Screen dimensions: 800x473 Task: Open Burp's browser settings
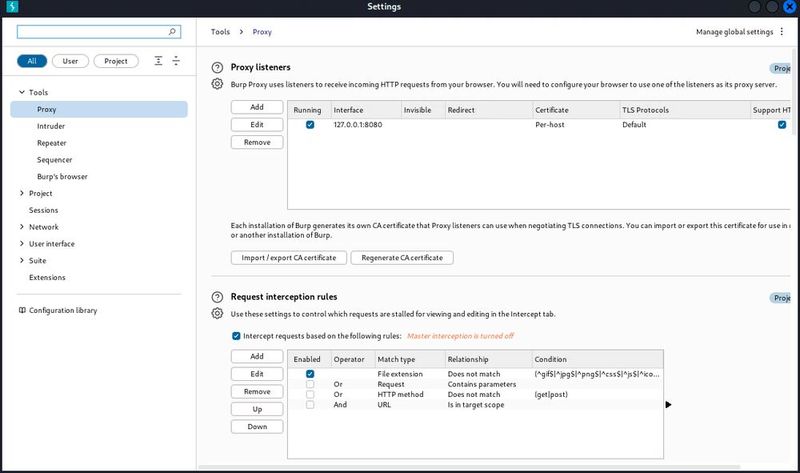tap(62, 177)
